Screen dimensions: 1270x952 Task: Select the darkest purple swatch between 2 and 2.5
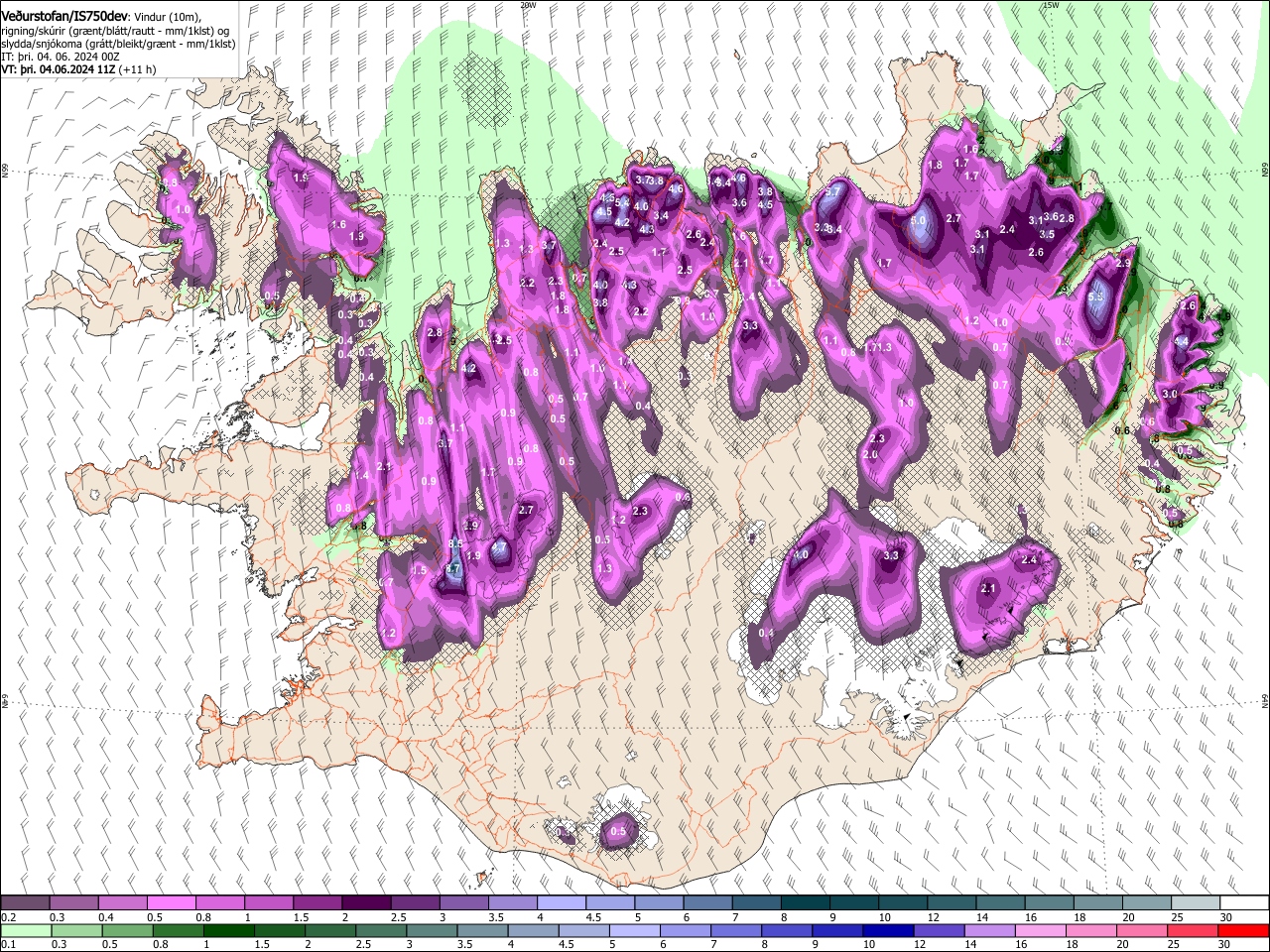tap(366, 903)
